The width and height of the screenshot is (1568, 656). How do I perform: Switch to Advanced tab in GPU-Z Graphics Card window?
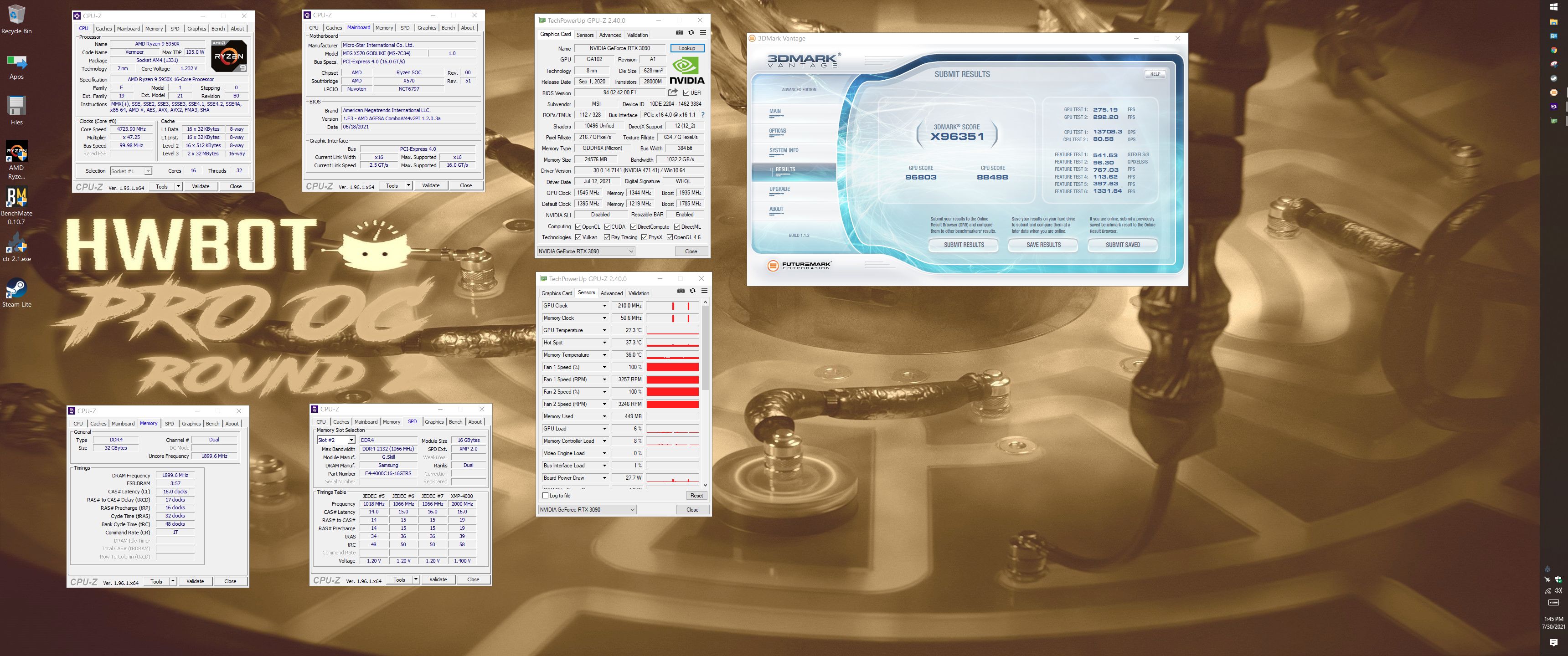coord(610,35)
